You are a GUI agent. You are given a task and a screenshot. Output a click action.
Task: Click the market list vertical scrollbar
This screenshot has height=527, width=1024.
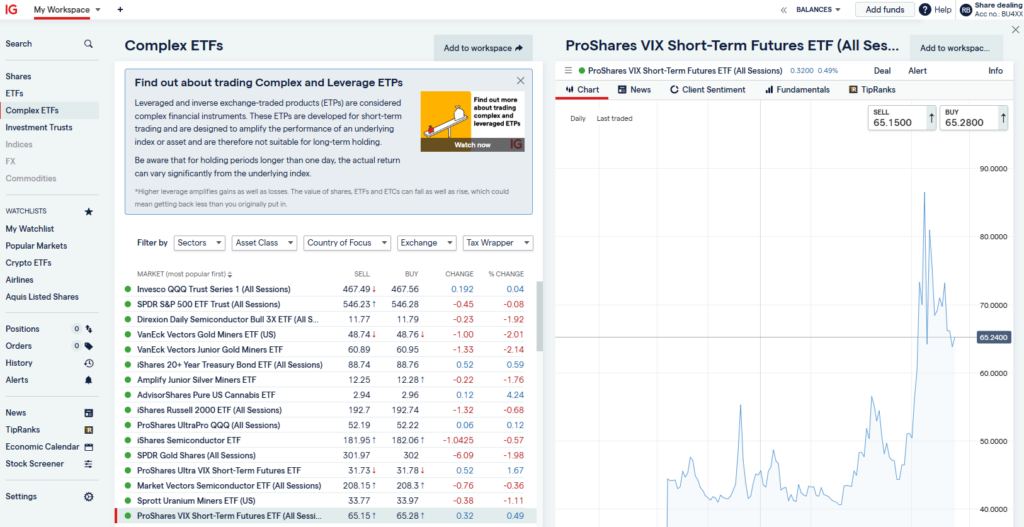click(x=539, y=317)
